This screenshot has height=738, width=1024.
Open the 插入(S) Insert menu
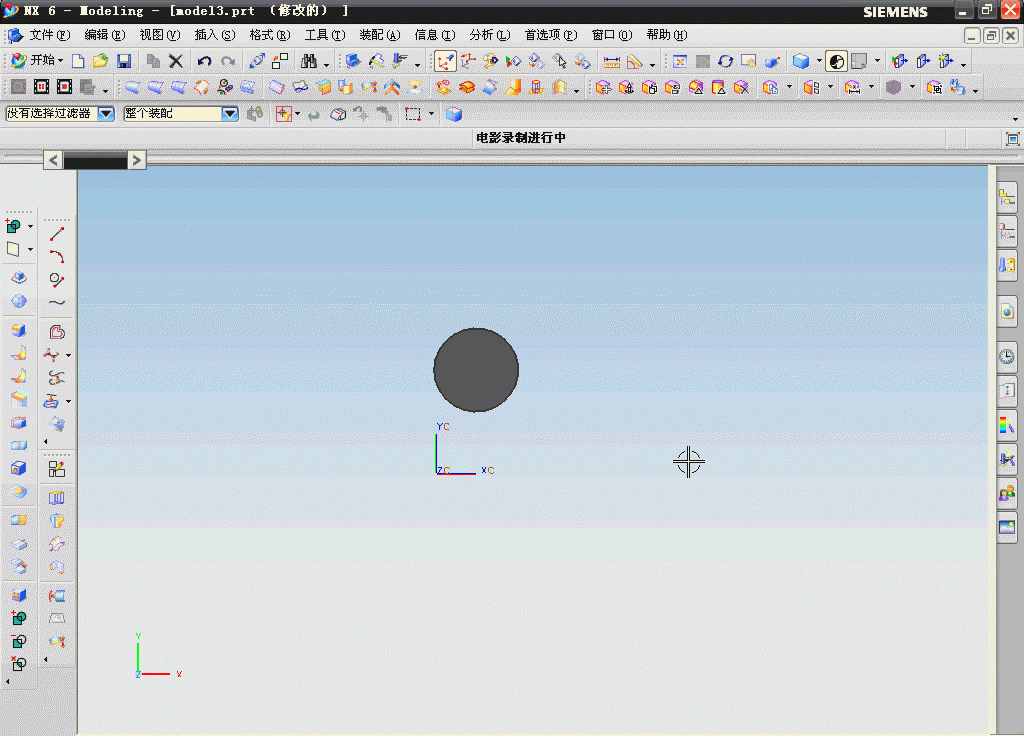(x=214, y=35)
